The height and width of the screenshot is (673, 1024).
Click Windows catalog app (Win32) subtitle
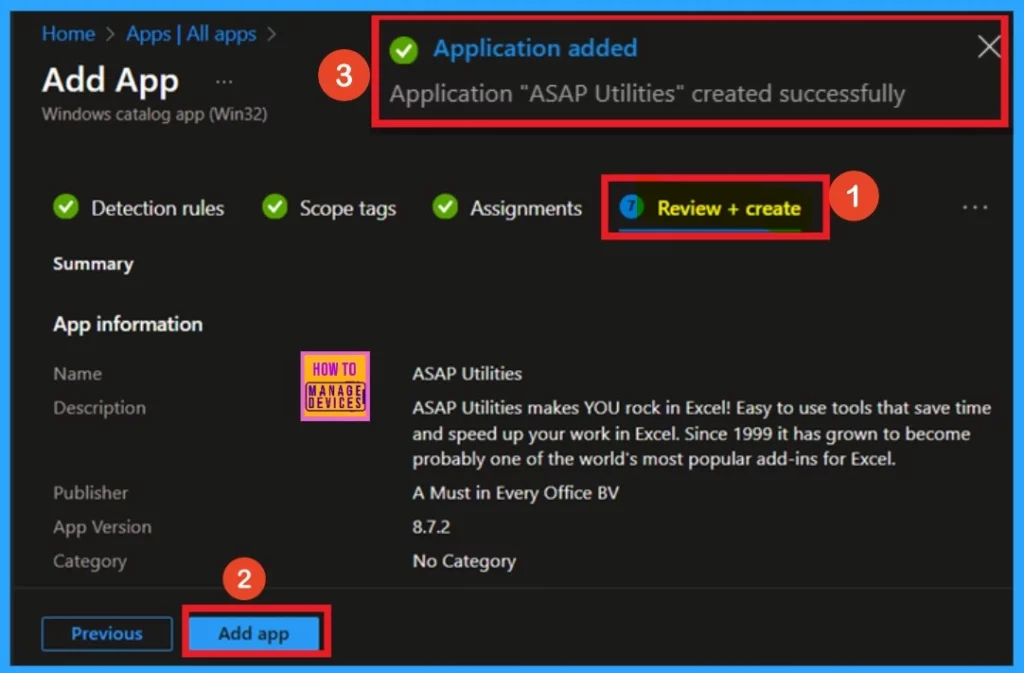point(155,114)
